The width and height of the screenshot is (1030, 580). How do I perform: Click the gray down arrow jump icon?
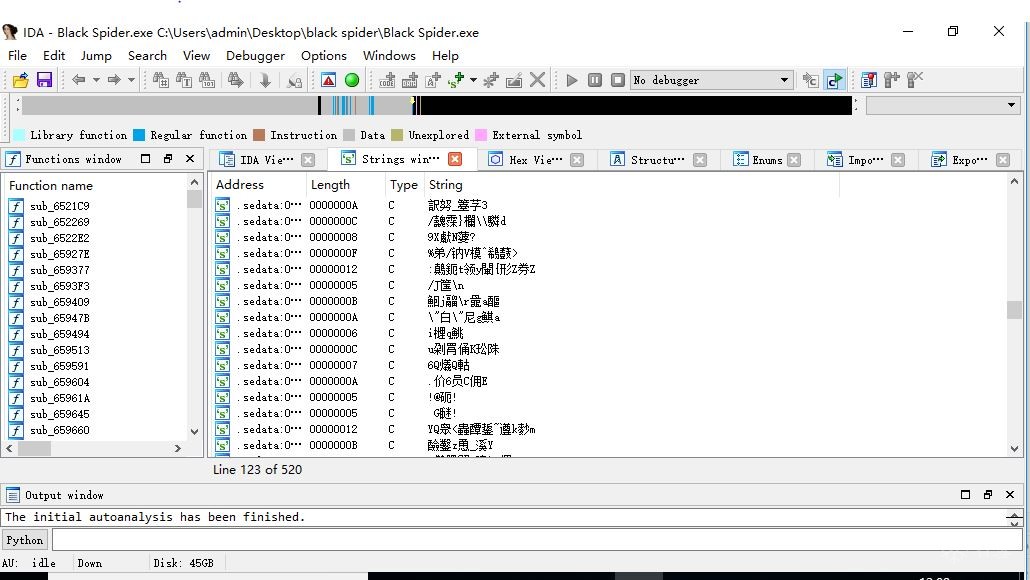(x=265, y=80)
